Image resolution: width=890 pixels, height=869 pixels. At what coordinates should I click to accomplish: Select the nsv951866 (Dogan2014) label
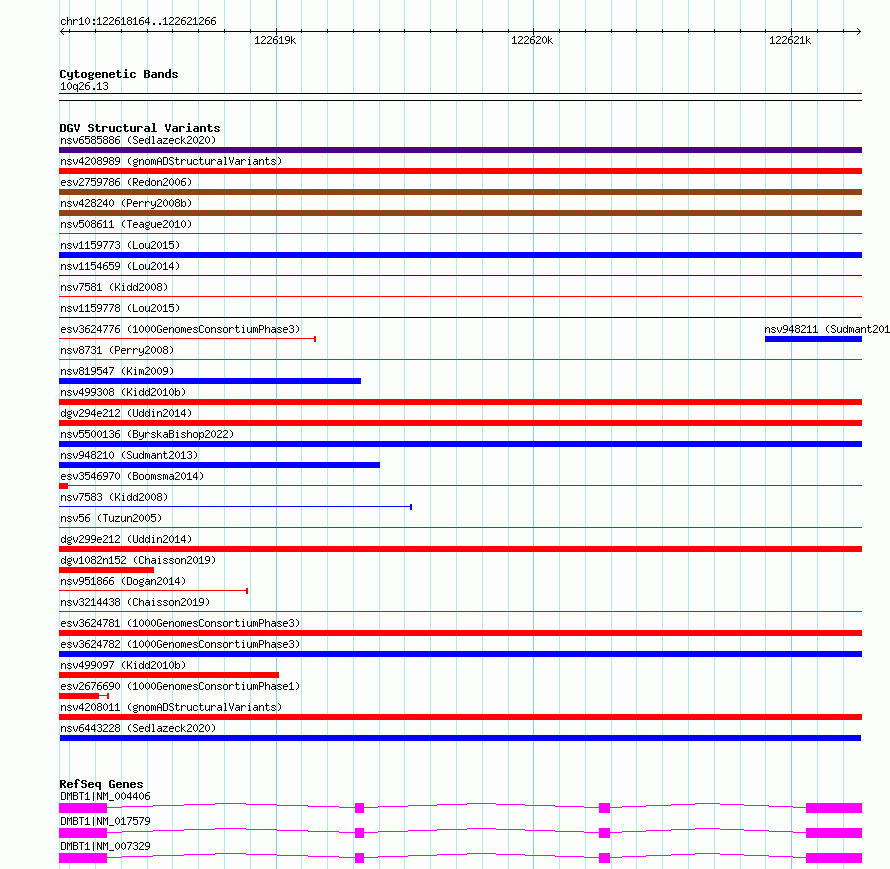click(123, 581)
